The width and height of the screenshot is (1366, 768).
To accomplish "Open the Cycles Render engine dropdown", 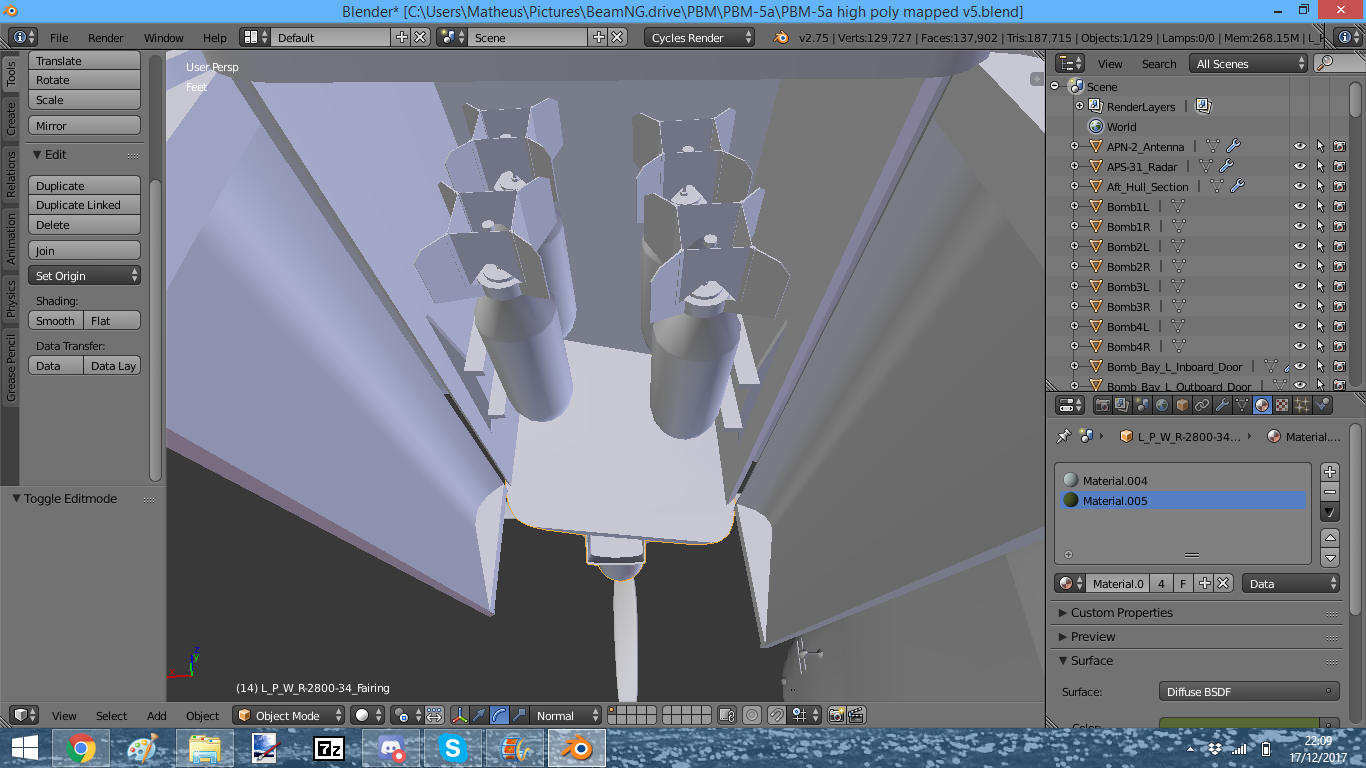I will 700,37.
